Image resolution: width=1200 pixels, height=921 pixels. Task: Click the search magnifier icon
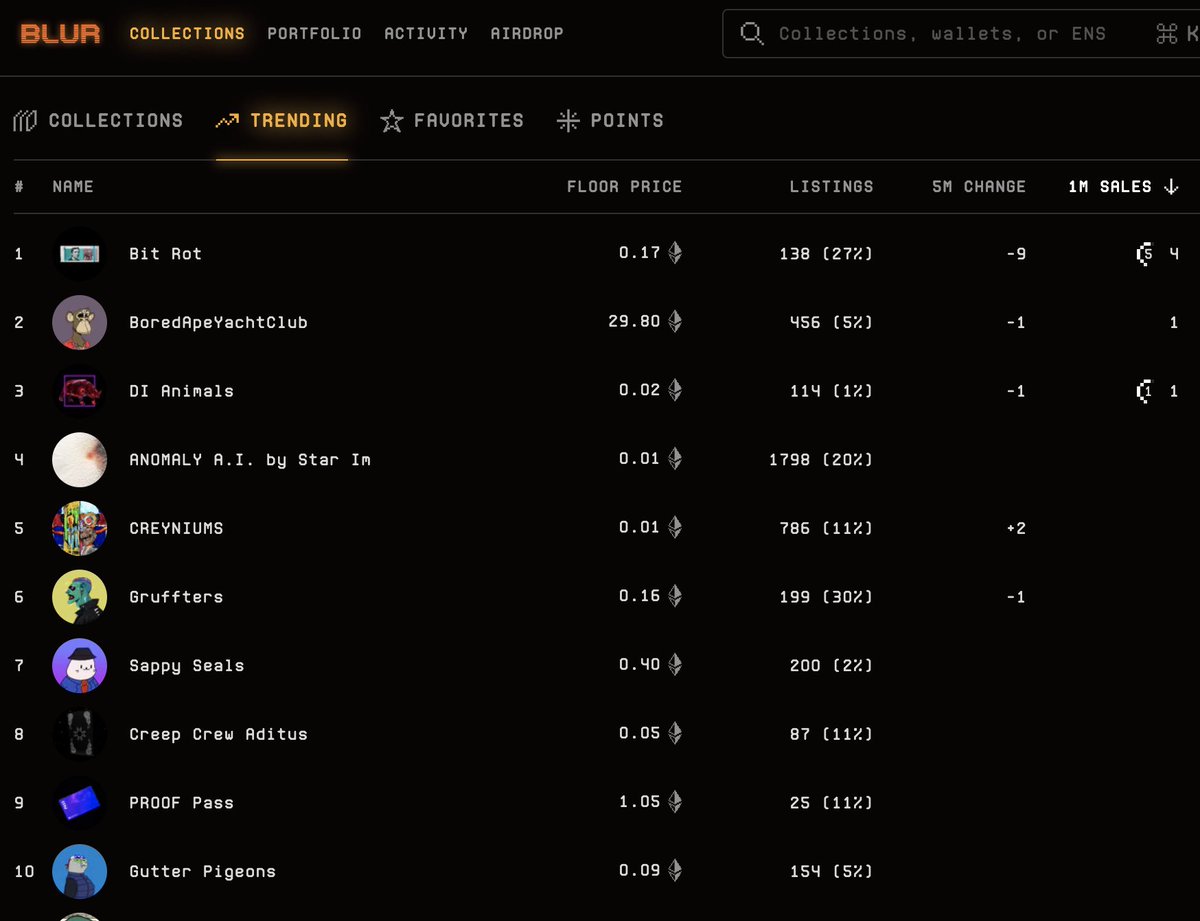[752, 34]
